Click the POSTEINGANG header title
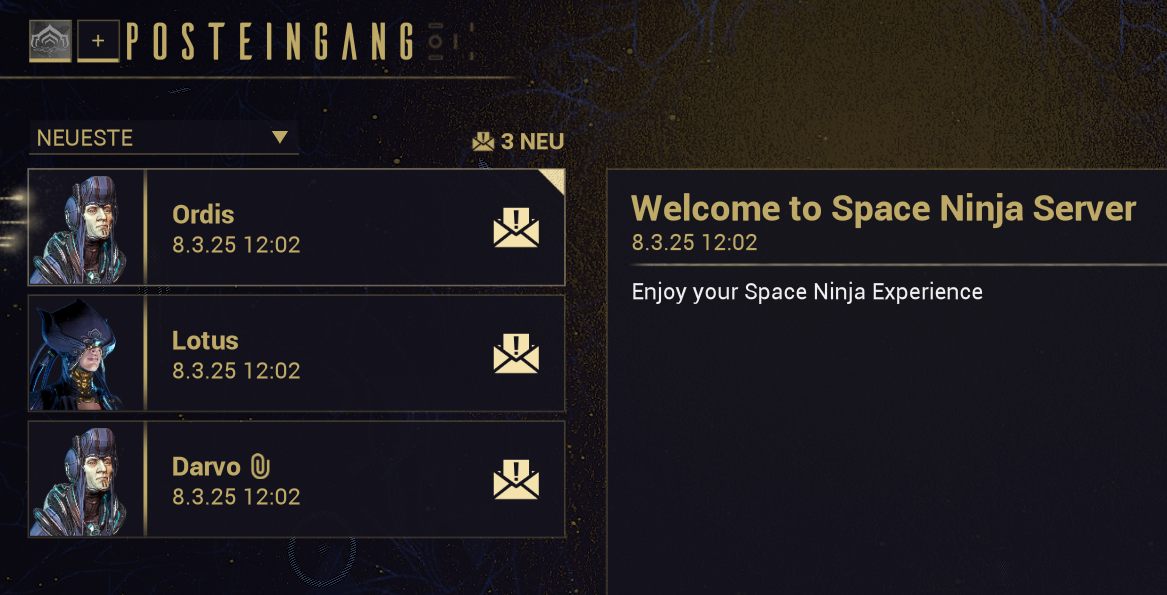Screen dimensions: 1167x595 point(270,42)
